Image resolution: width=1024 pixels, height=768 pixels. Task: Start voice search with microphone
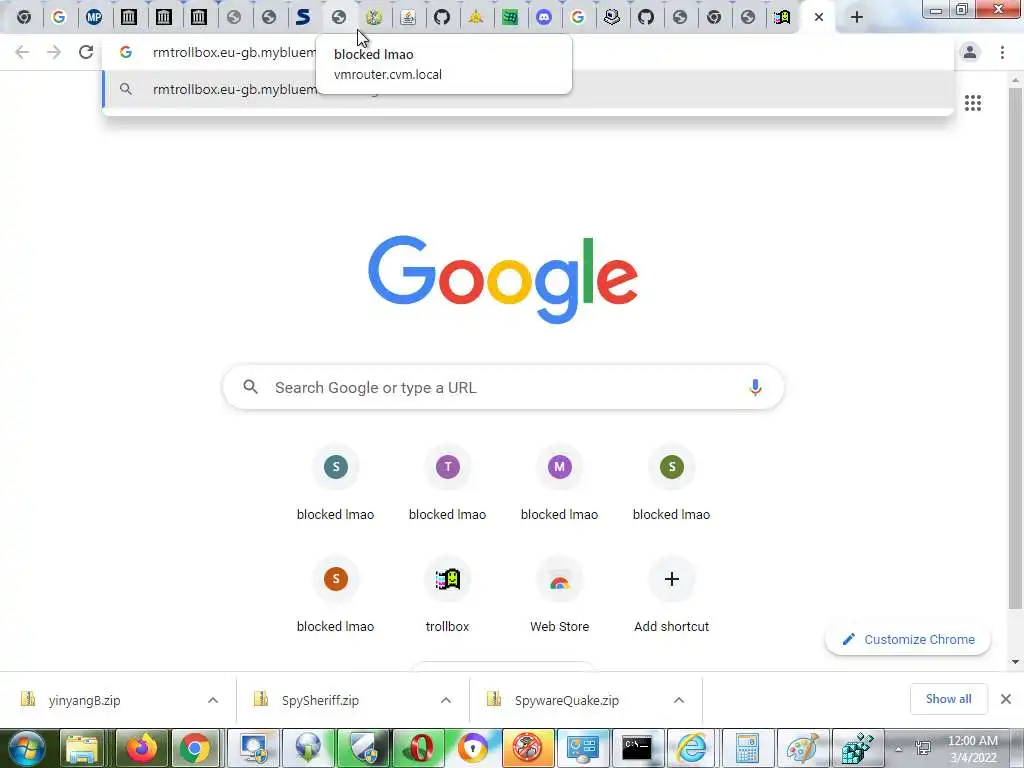[x=755, y=387]
